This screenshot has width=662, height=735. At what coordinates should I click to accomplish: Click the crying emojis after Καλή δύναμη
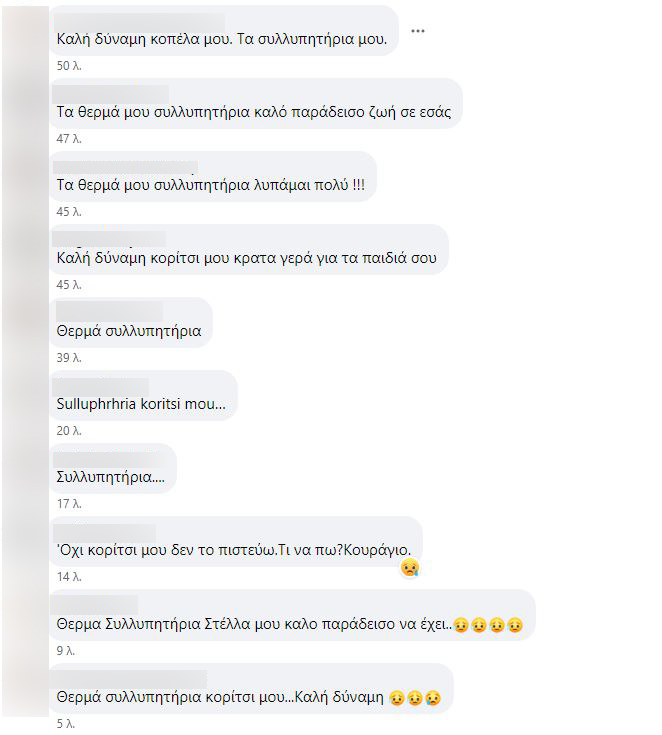tap(415, 698)
